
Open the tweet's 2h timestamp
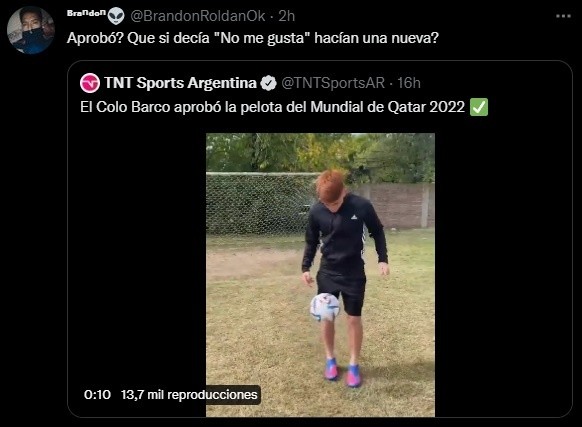pos(287,16)
